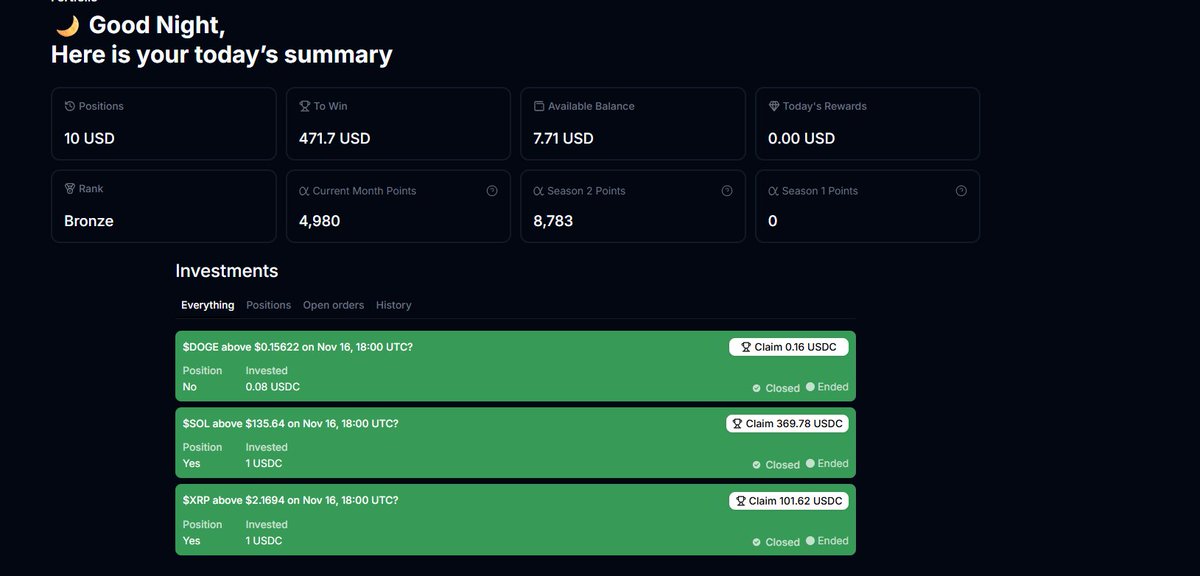1200x576 pixels.
Task: Click the 0.00 USD rewards value
Action: coord(802,139)
